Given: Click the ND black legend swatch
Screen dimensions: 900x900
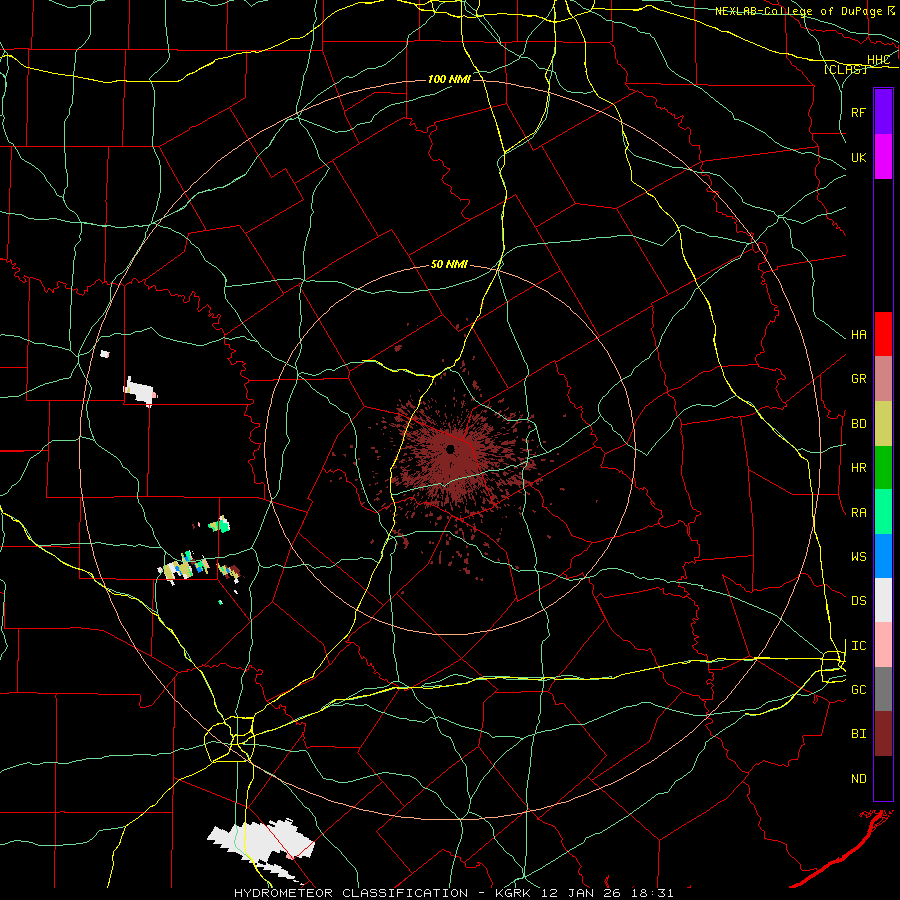Looking at the screenshot, I should point(883,778).
